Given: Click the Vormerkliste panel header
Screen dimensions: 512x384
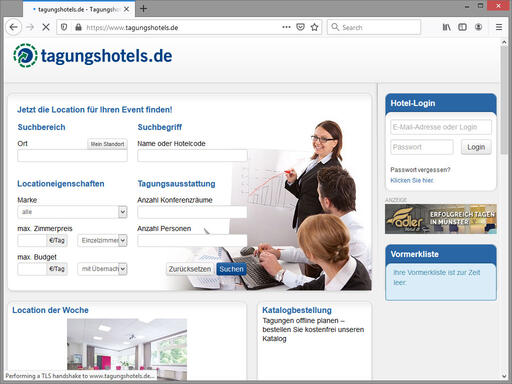Looking at the screenshot, I should [x=441, y=254].
